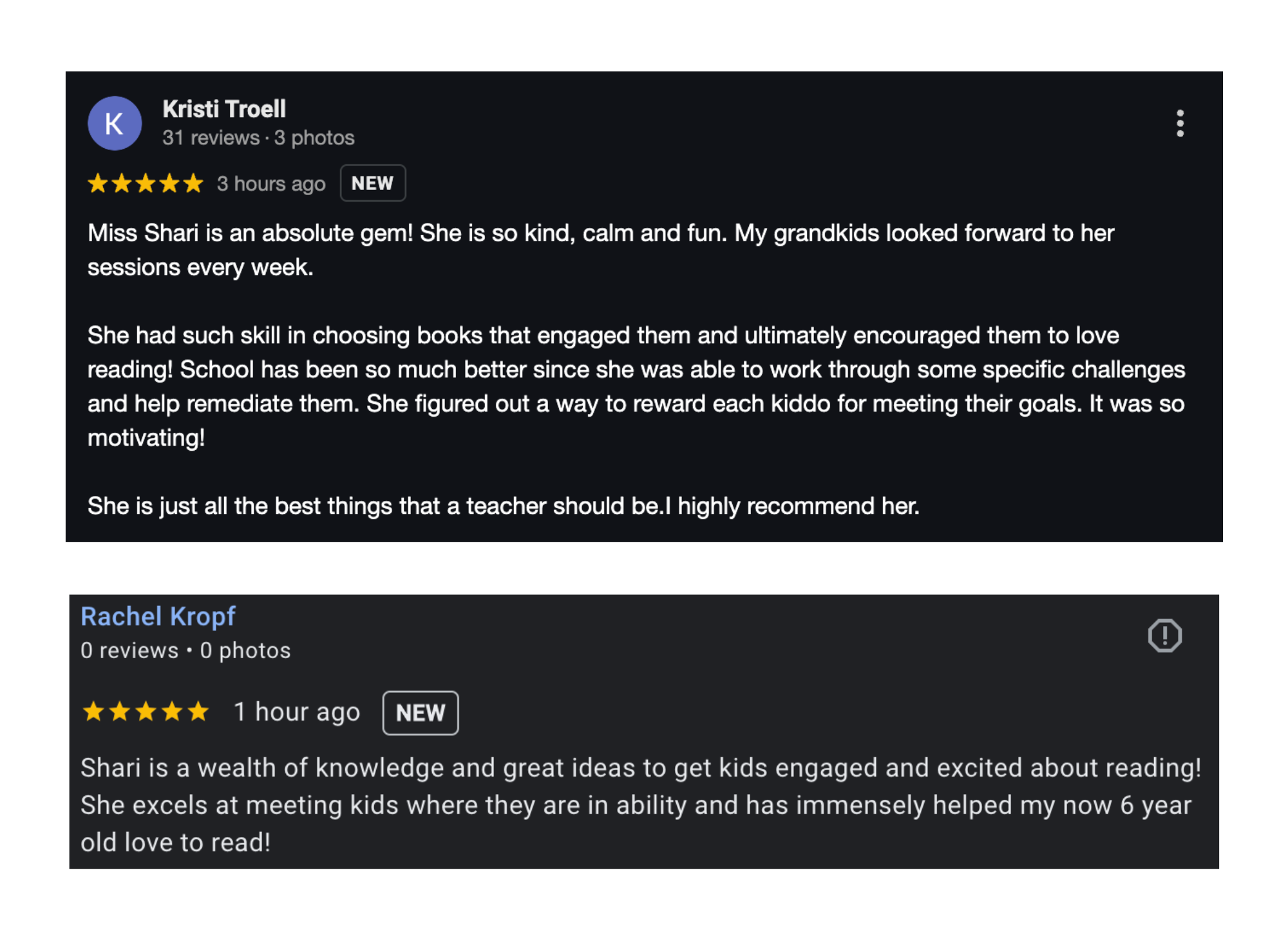Click Kristi Troell's purple K avatar

(x=115, y=123)
